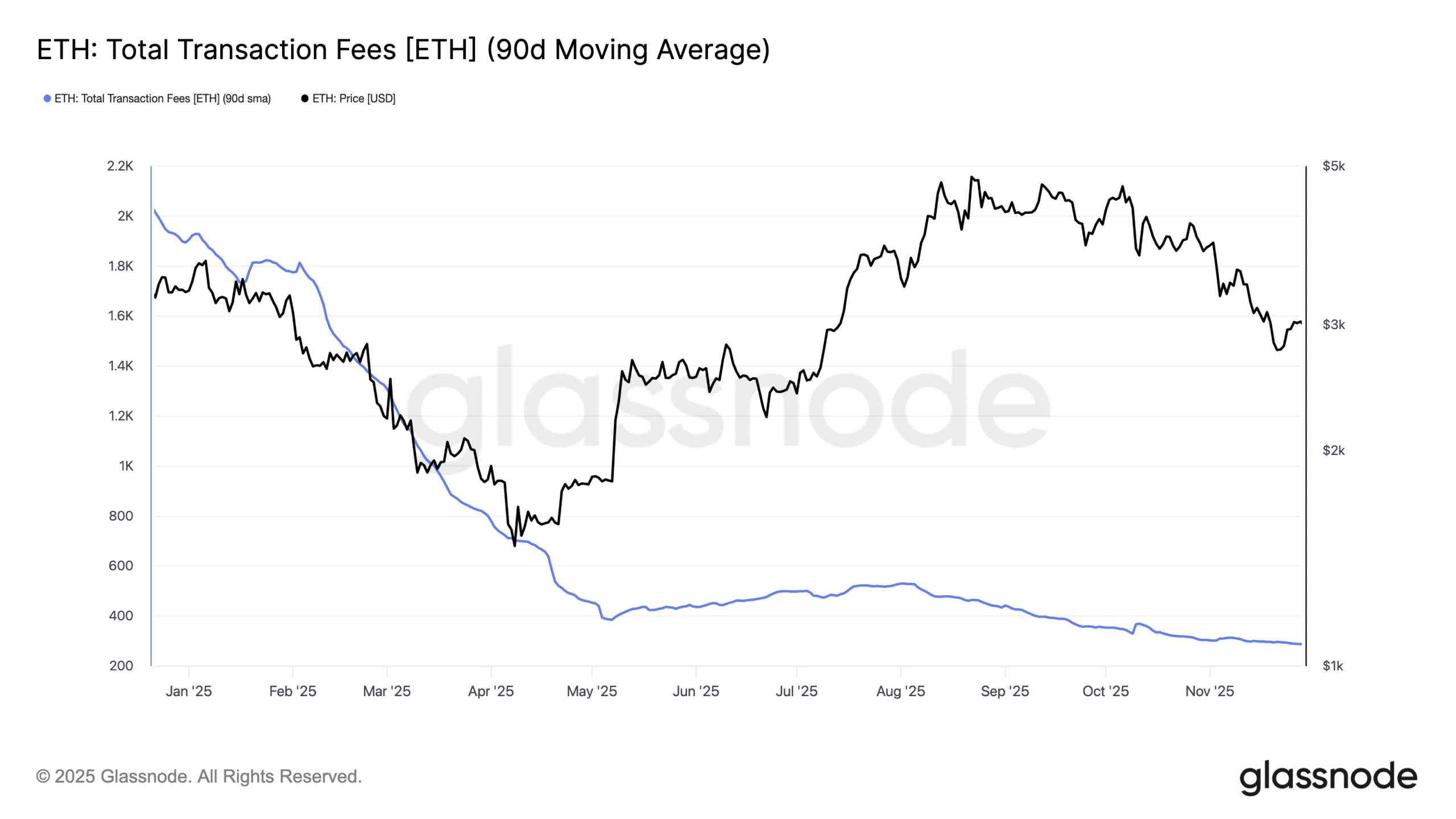Toggle the Total Transaction Fees legend label
The height and width of the screenshot is (819, 1456).
pos(162,98)
